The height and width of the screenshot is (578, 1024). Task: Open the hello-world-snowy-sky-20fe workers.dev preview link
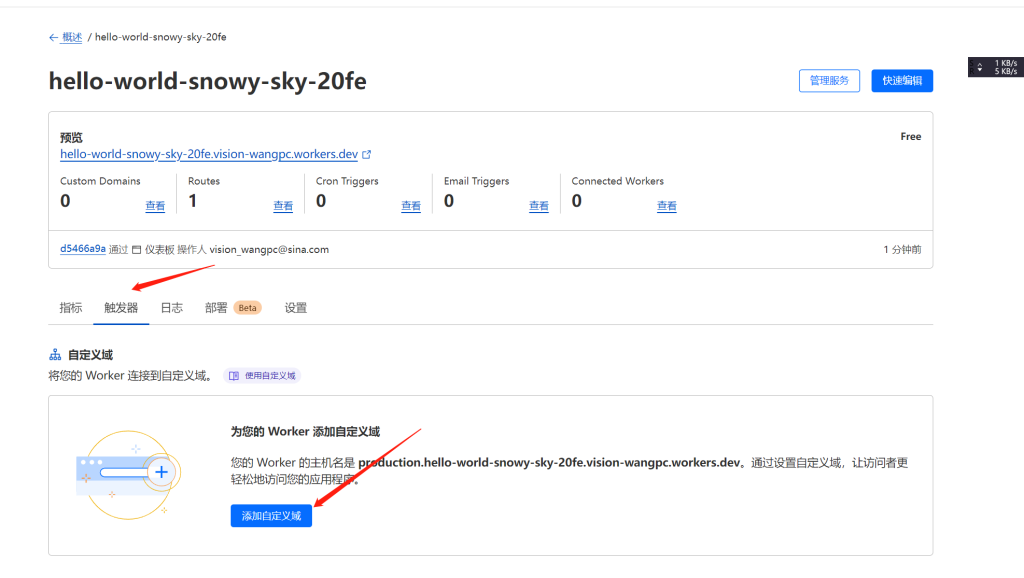[209, 154]
